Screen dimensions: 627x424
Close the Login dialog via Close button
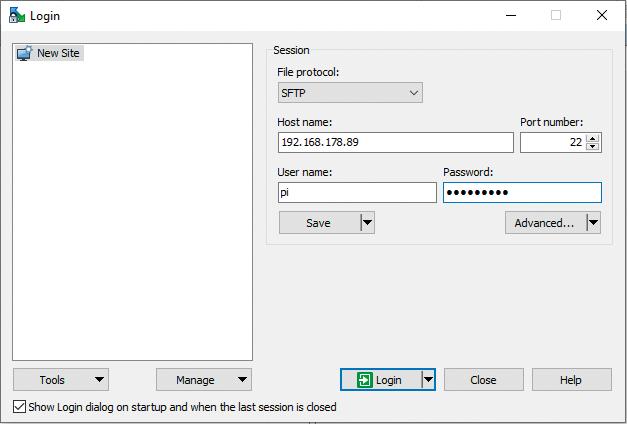(483, 380)
